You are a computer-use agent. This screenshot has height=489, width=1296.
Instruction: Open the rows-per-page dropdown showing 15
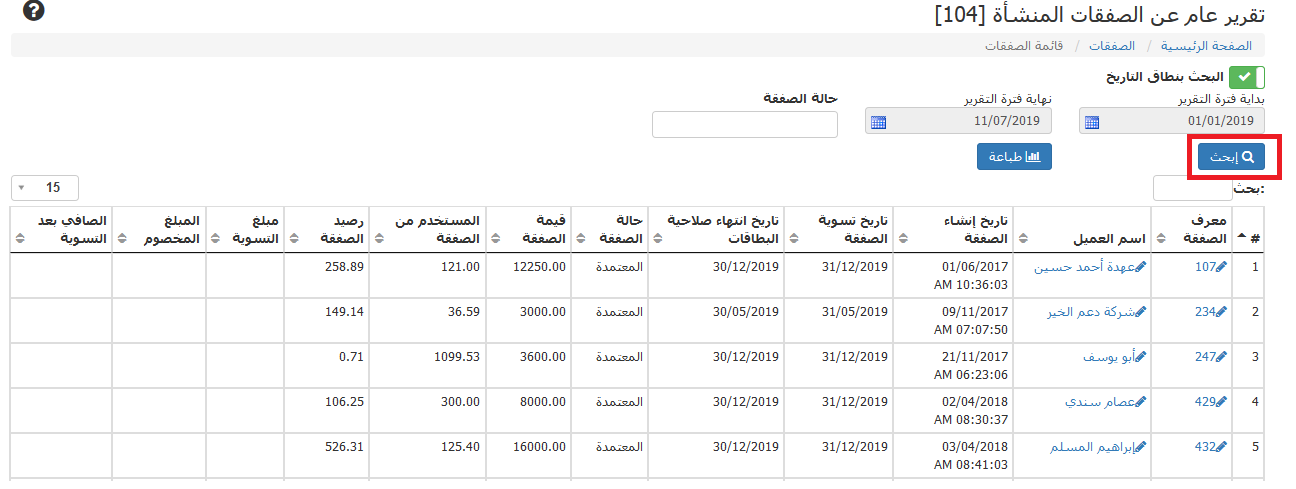tap(45, 188)
